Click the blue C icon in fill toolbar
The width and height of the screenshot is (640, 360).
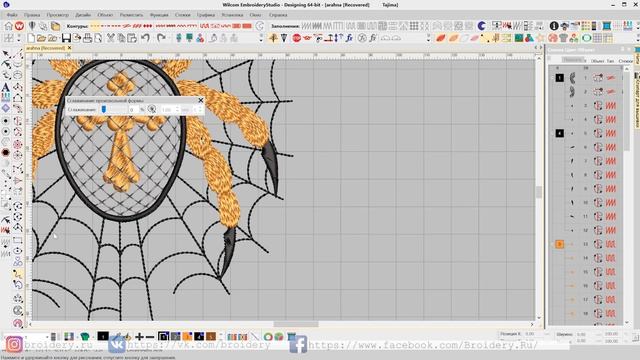coord(482,26)
